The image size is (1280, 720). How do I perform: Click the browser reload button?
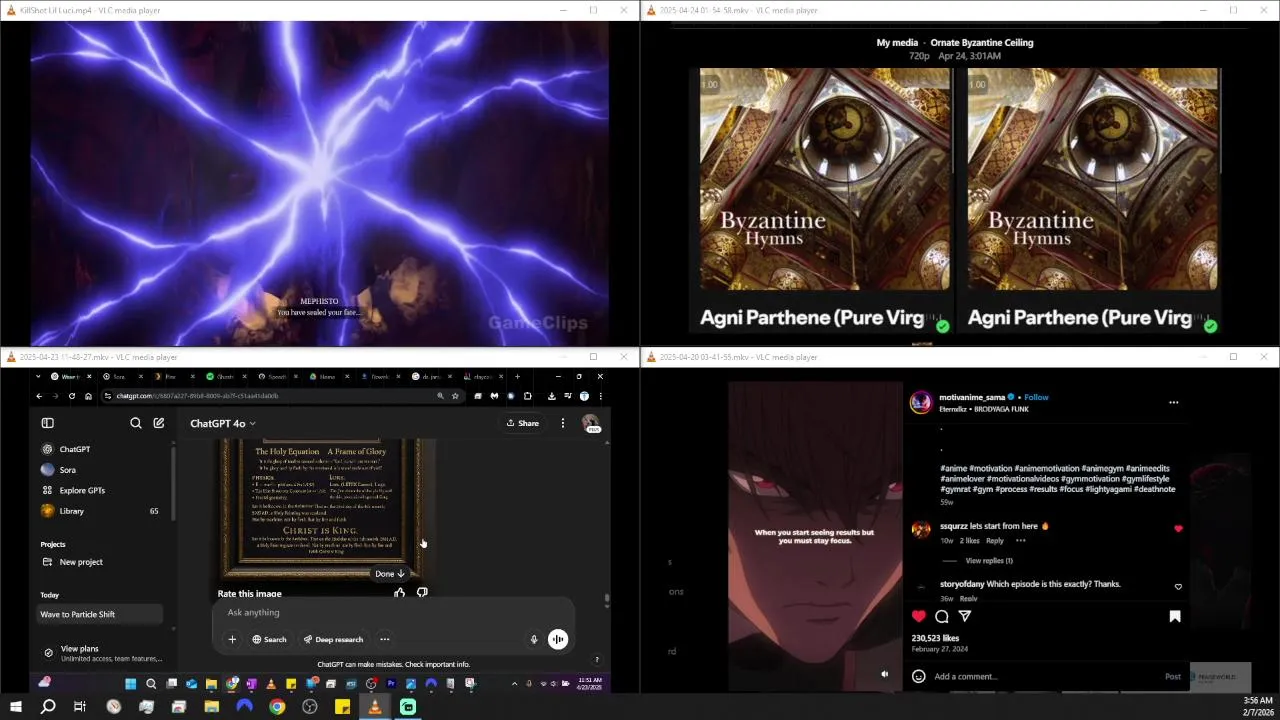pos(71,396)
